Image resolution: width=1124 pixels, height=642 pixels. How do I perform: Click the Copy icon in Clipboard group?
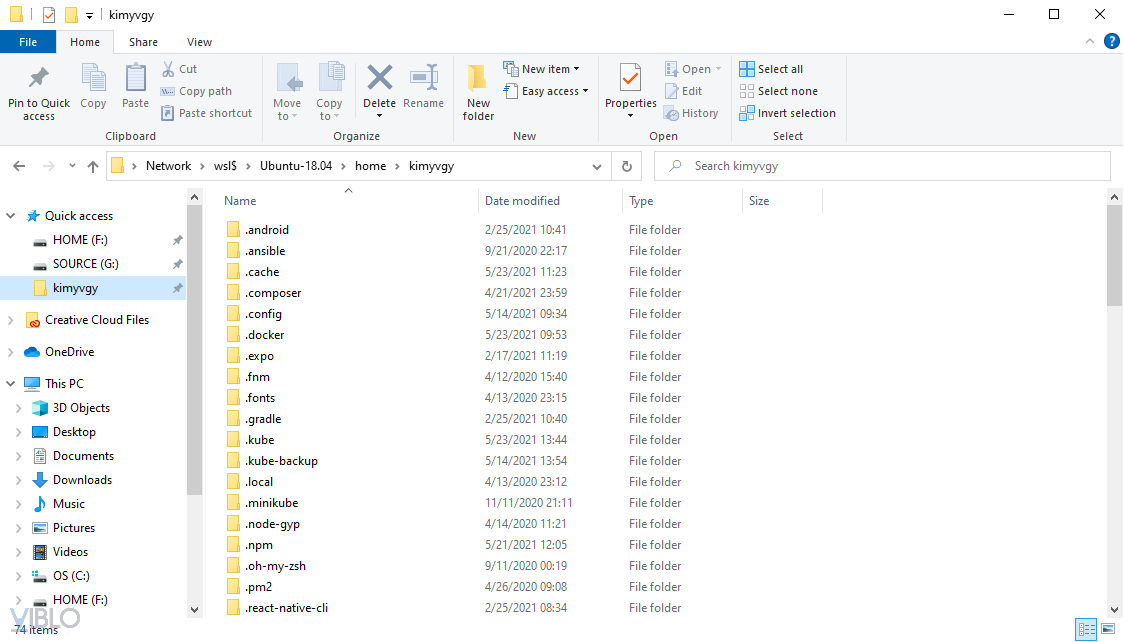pyautogui.click(x=93, y=78)
